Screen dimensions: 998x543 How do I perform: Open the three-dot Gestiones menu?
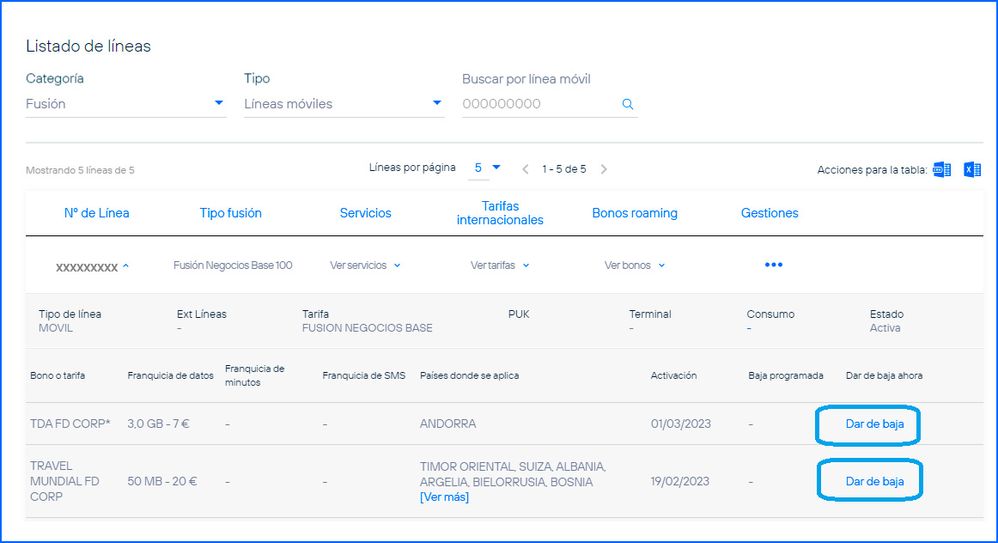[773, 265]
